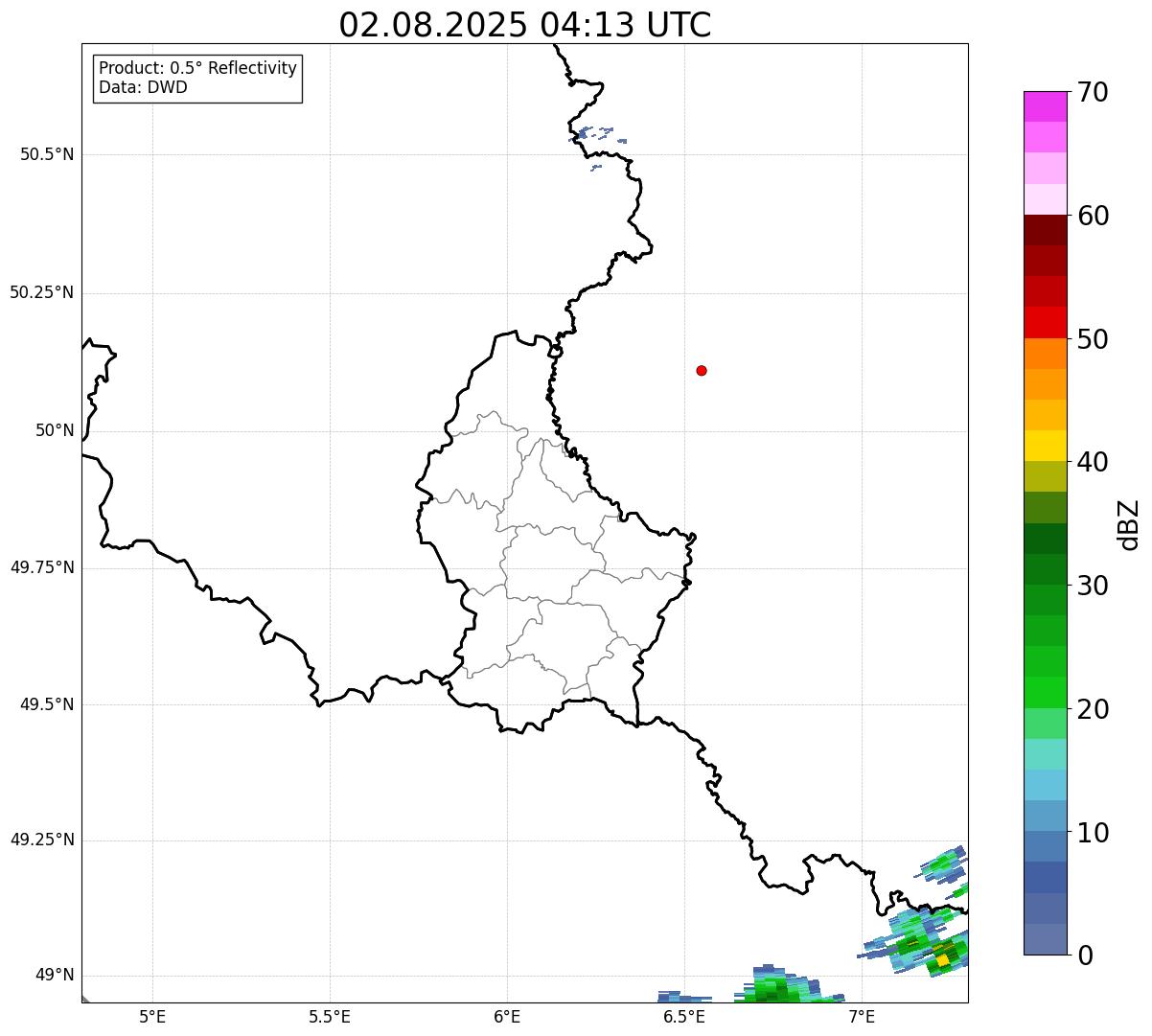This screenshot has height=1036, width=1152.
Task: Click the 49.75°N latitude label
Action: (42, 567)
